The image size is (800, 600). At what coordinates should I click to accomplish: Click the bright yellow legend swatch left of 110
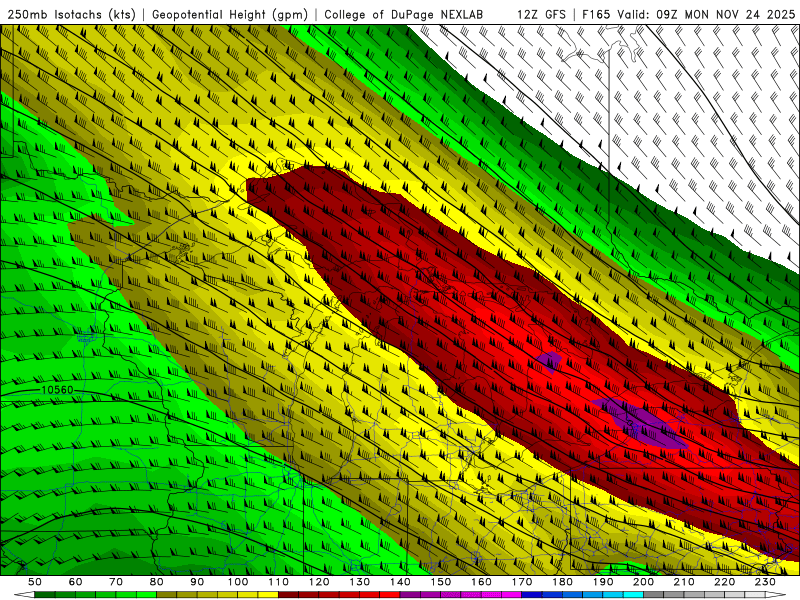268,595
